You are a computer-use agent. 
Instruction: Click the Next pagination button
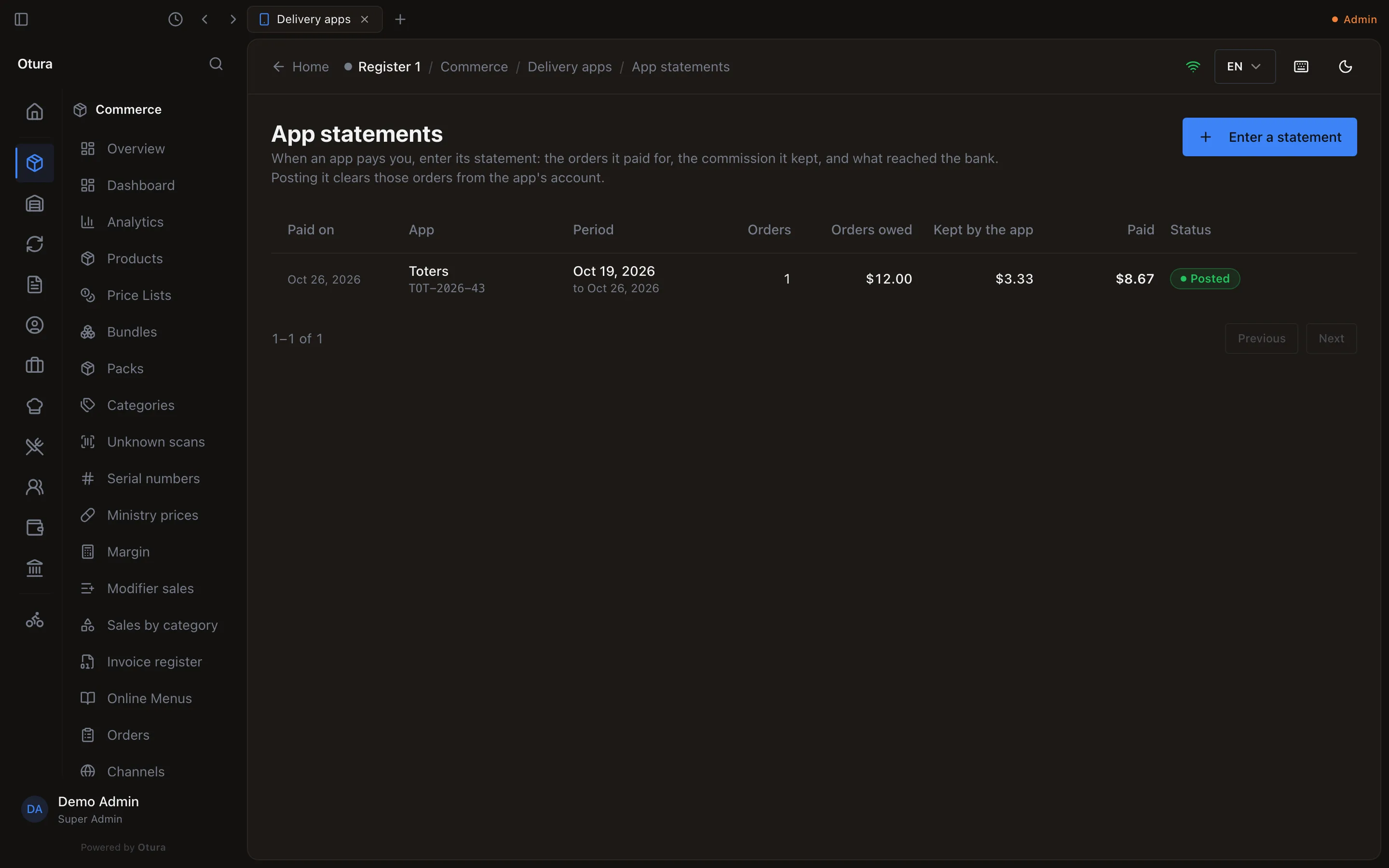point(1331,339)
